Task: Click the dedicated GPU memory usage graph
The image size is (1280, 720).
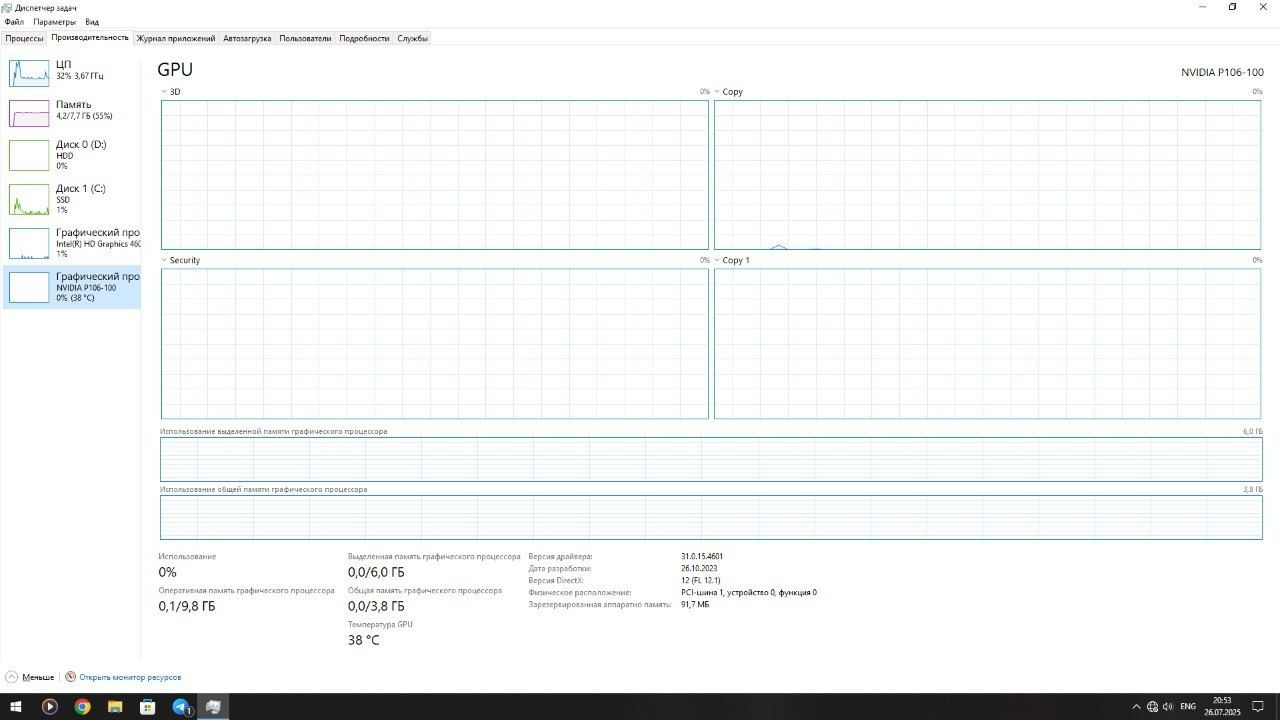Action: coord(711,459)
